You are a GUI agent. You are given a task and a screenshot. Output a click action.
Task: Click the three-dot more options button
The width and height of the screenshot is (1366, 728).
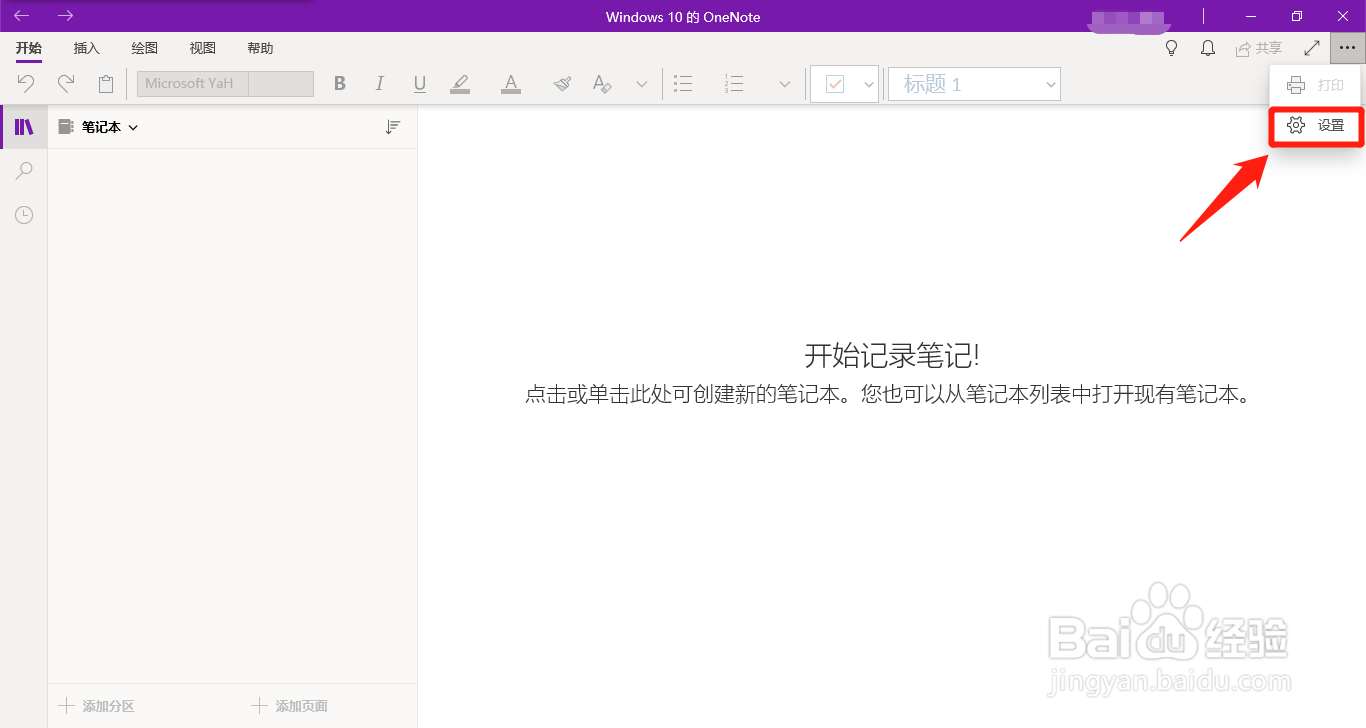(x=1347, y=48)
